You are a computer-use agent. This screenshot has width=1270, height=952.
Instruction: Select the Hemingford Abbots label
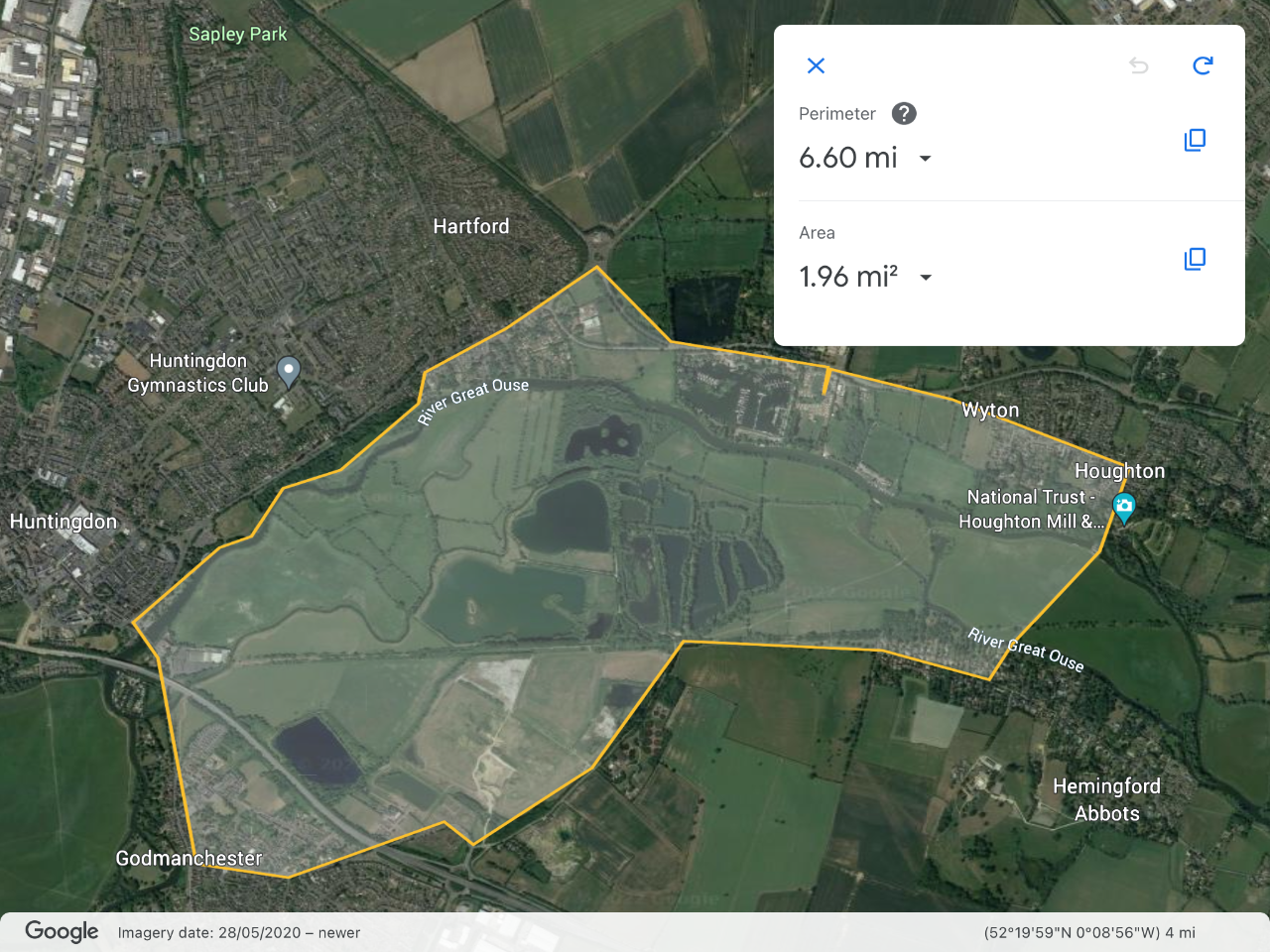[1106, 799]
